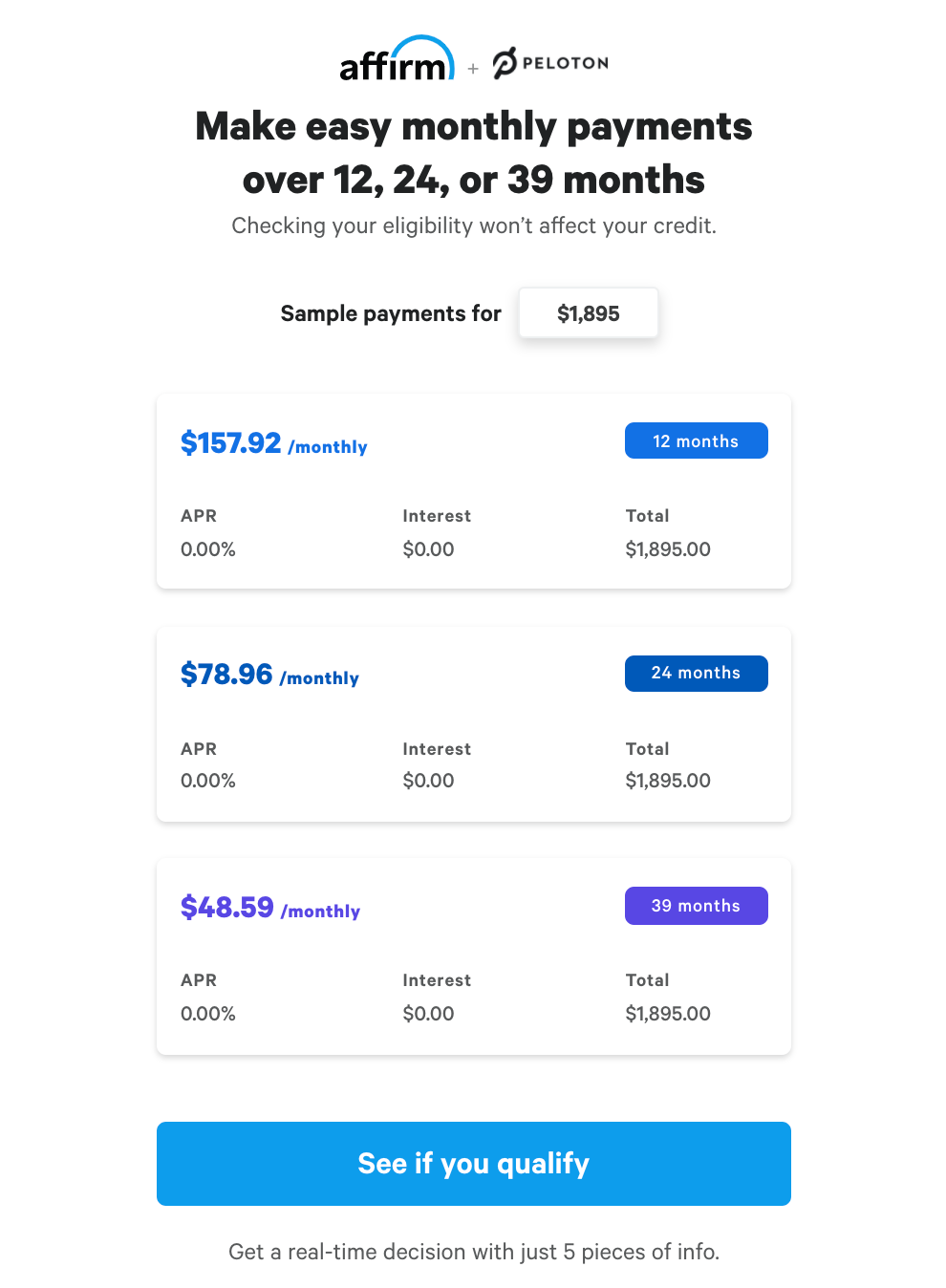Click the Total $1,895.00 value on the 24-month card
Image resolution: width=946 pixels, height=1288 pixels.
click(668, 781)
